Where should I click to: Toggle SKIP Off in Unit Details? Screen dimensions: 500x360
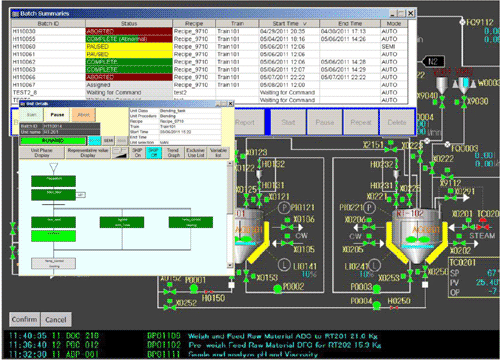click(x=154, y=153)
